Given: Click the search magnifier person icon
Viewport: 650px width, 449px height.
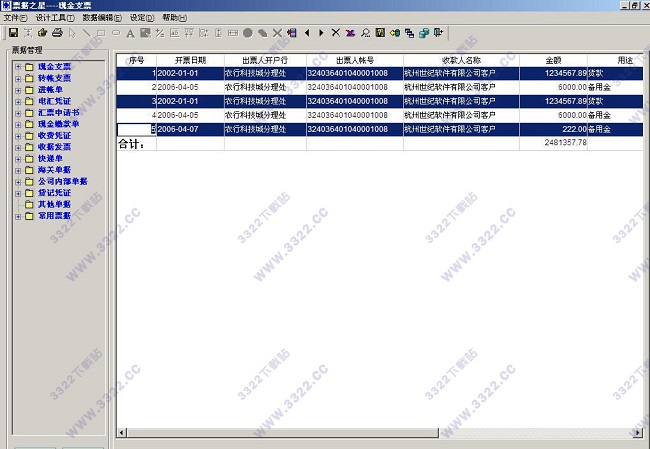Looking at the screenshot, I should [365, 33].
